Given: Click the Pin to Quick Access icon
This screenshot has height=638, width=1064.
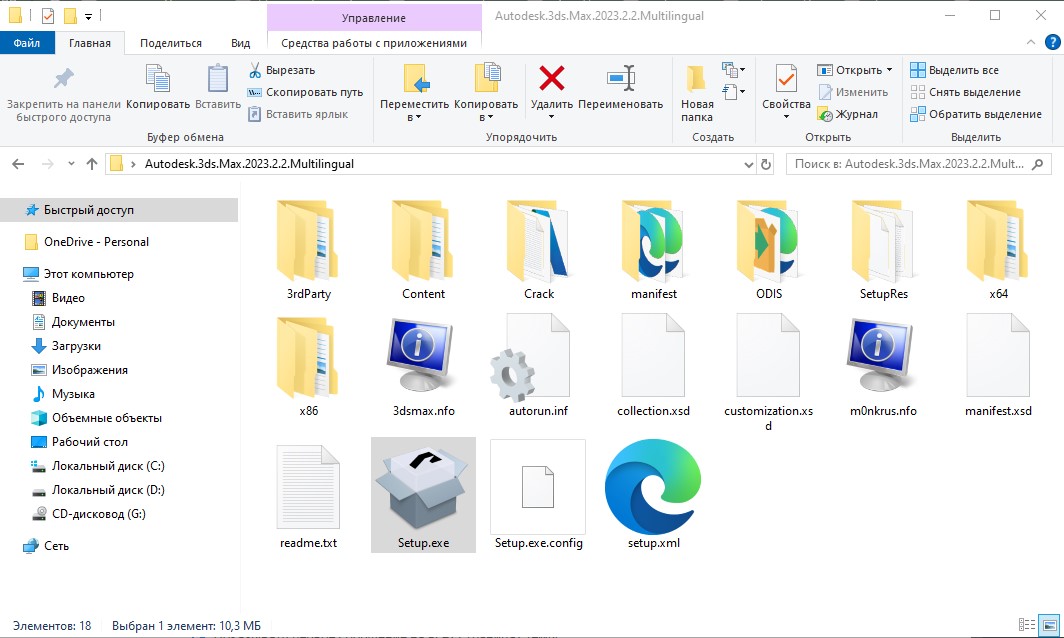Looking at the screenshot, I should (x=64, y=80).
